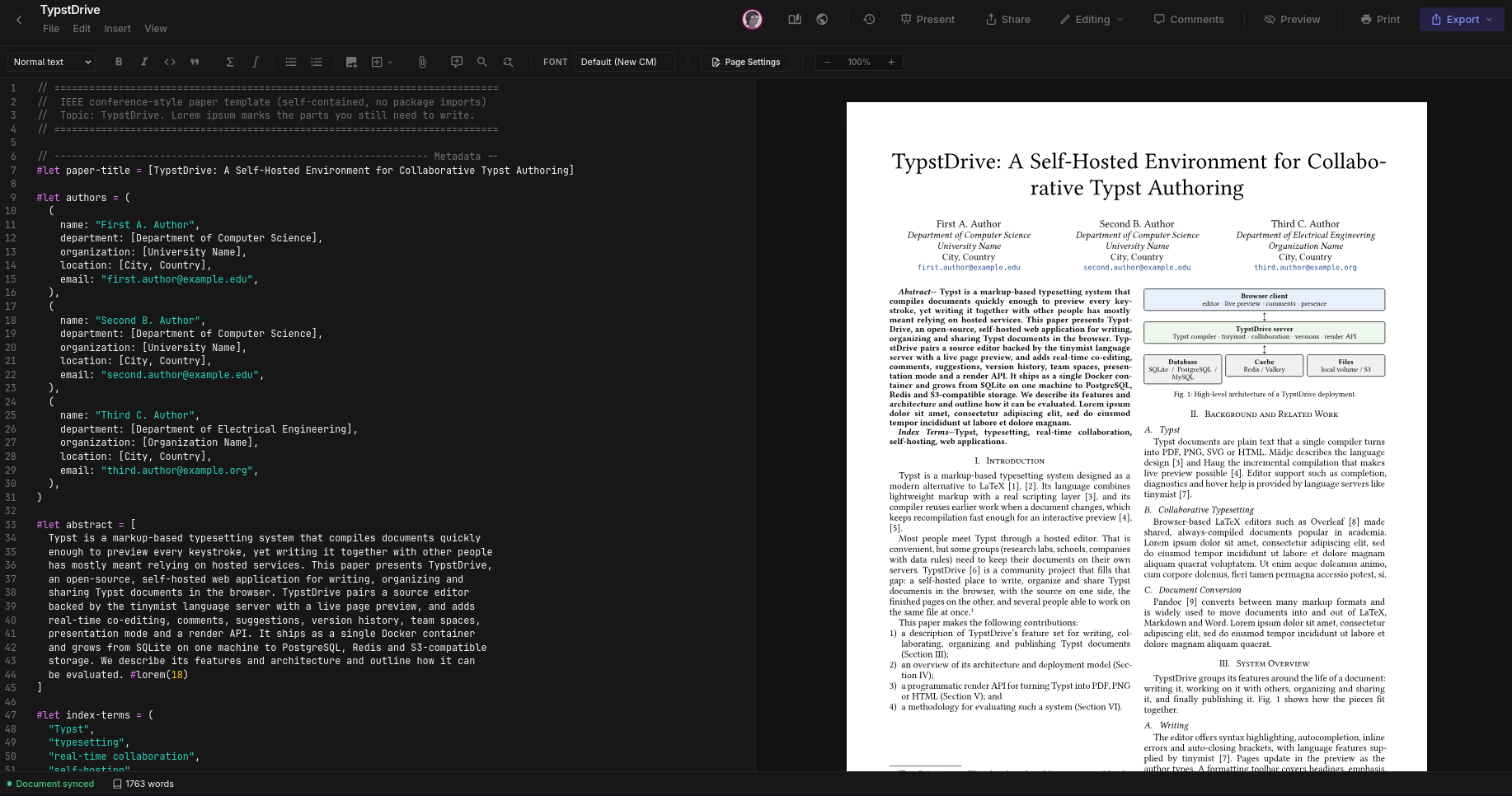The height and width of the screenshot is (796, 1512).
Task: Click the open-book library icon
Action: point(795,19)
